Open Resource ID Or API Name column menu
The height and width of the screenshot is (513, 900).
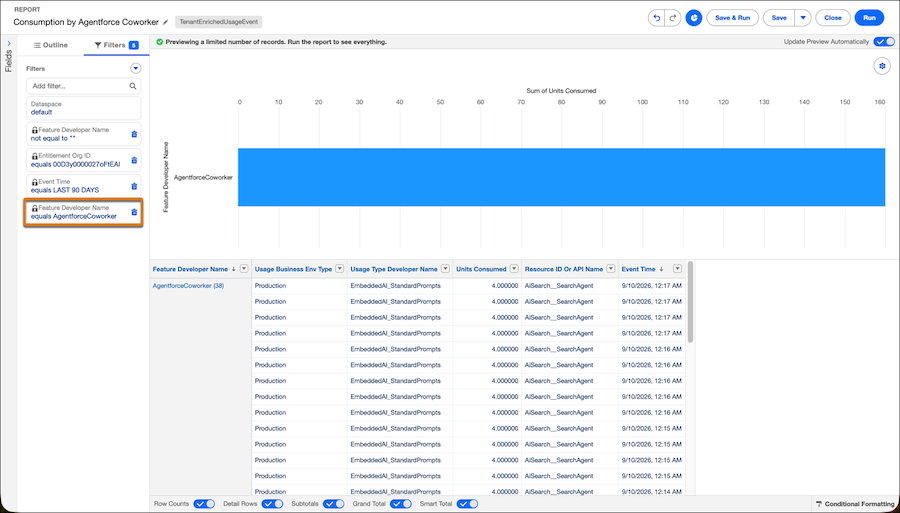[611, 269]
